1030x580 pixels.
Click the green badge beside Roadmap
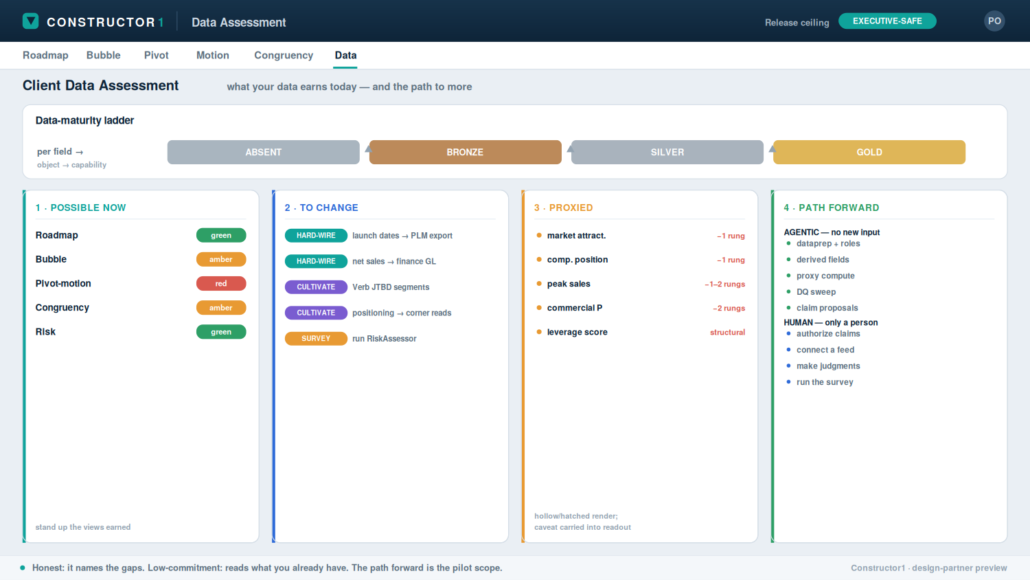(221, 235)
